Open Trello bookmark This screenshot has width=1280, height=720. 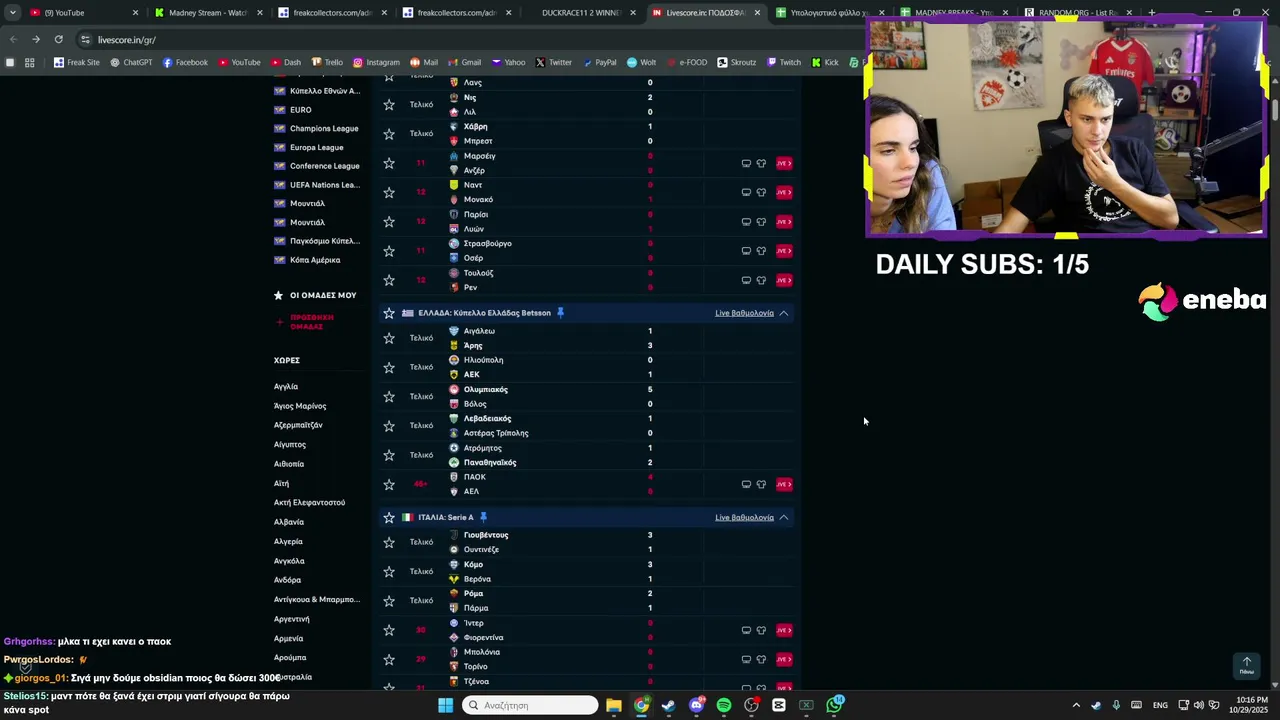click(x=326, y=62)
